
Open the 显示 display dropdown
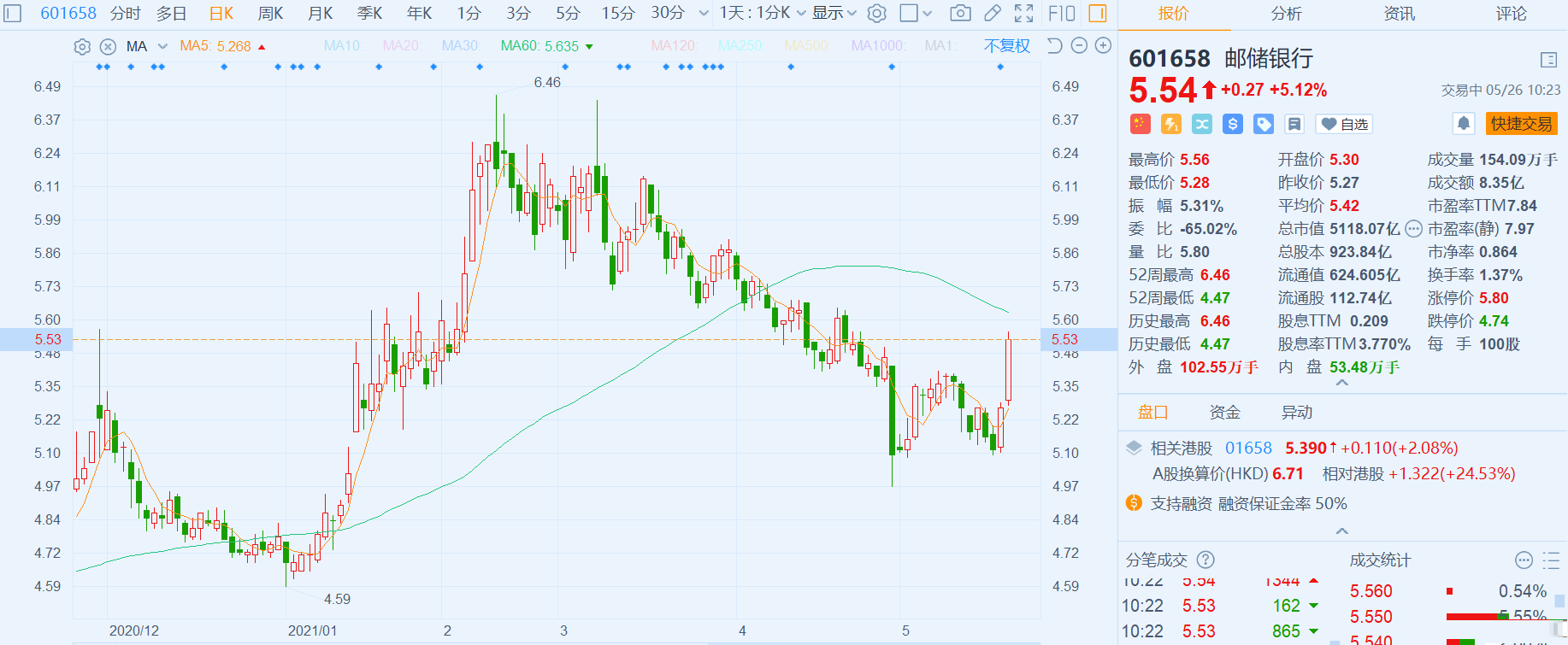pyautogui.click(x=834, y=13)
